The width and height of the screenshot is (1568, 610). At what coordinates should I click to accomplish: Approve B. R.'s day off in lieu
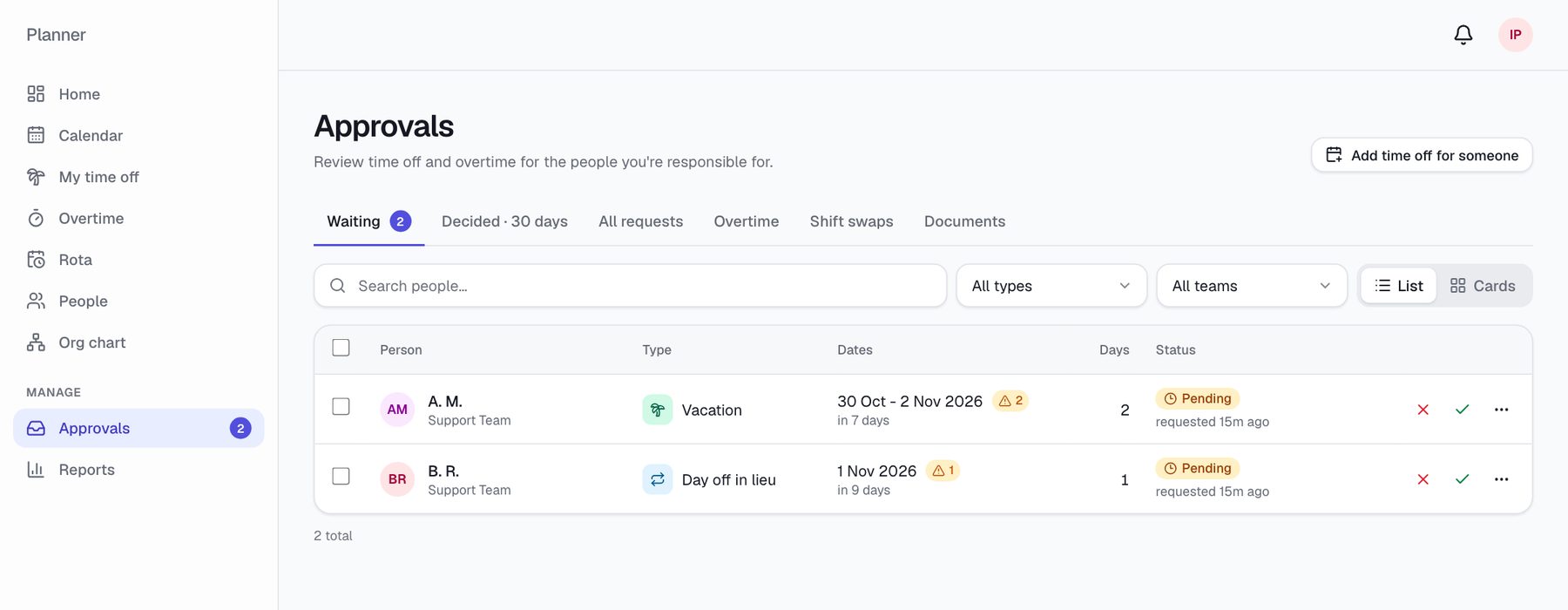click(1463, 479)
